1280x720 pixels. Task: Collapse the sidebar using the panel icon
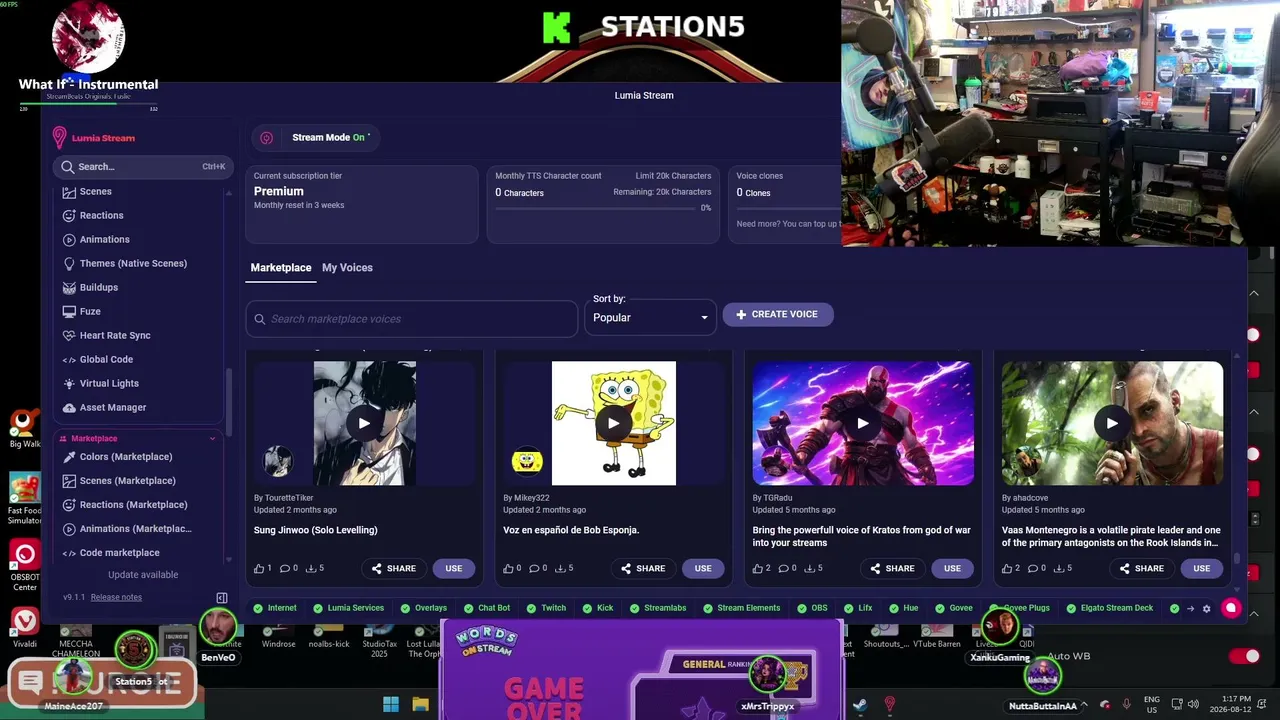[x=222, y=598]
